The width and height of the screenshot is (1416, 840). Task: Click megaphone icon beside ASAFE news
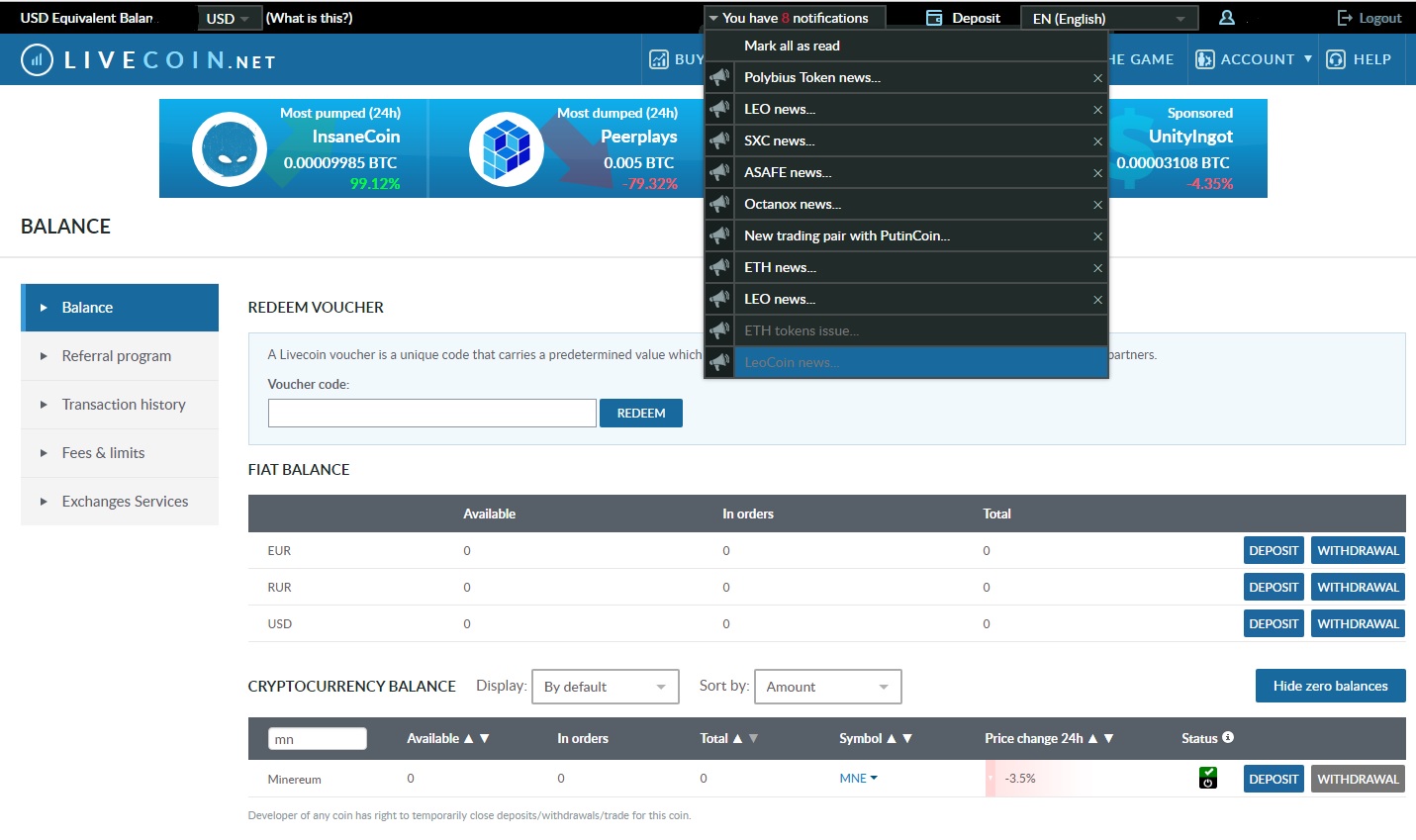tap(719, 172)
